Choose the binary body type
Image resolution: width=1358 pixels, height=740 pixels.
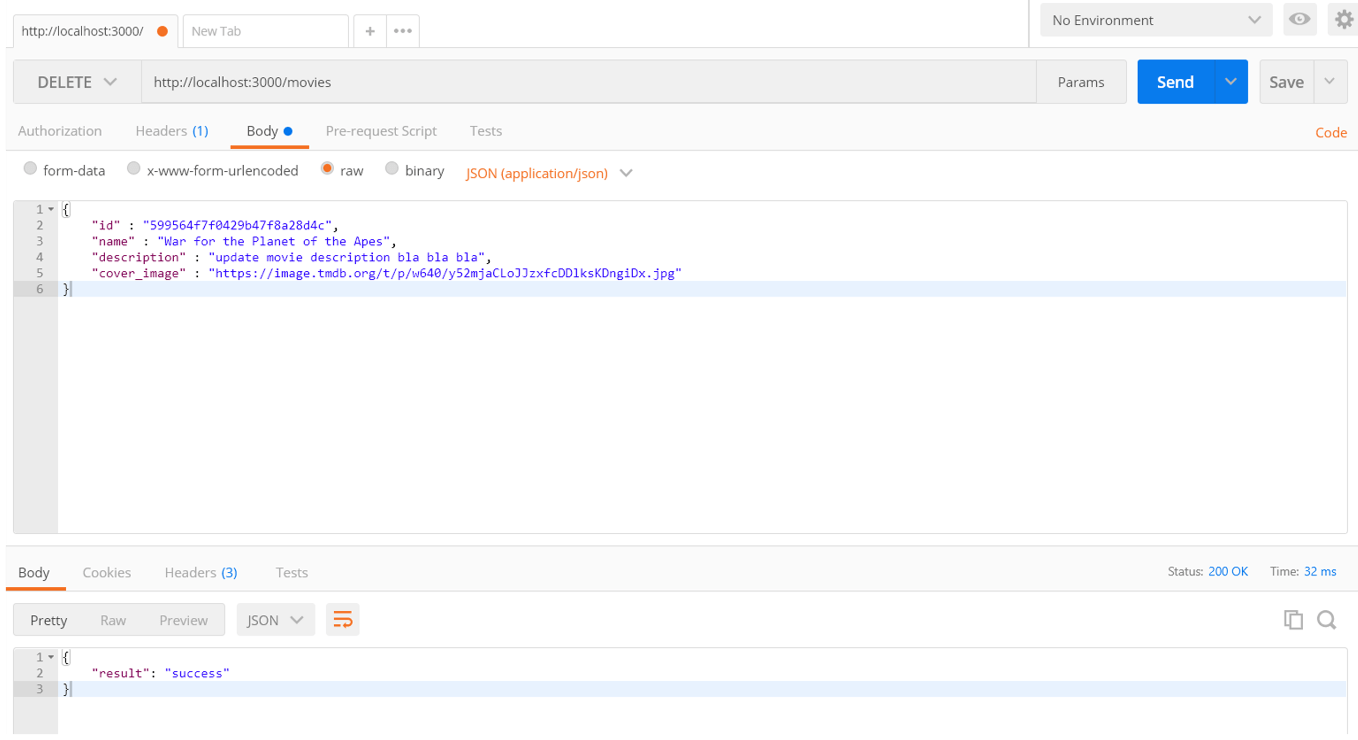click(392, 170)
